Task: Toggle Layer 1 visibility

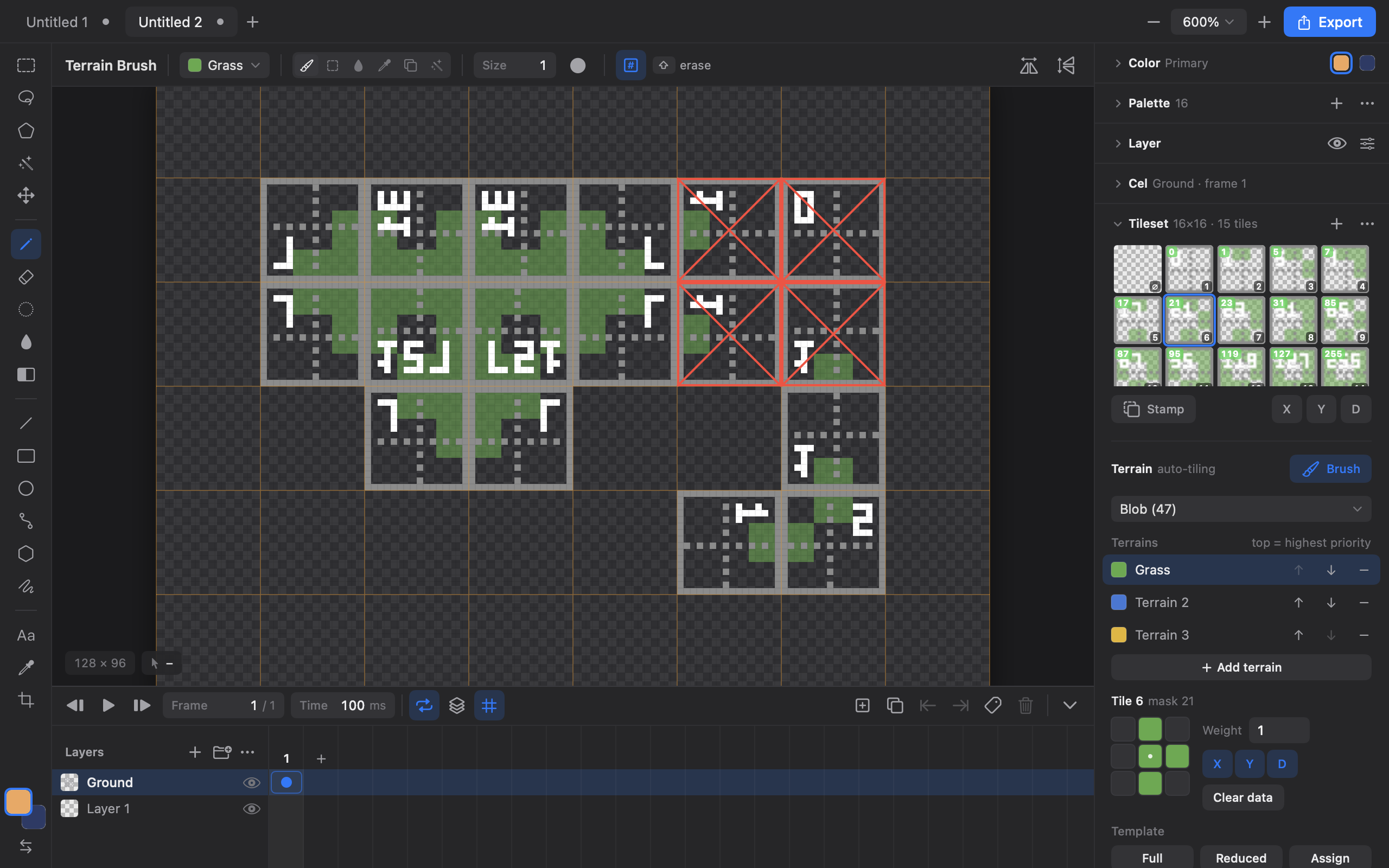Action: [251, 809]
